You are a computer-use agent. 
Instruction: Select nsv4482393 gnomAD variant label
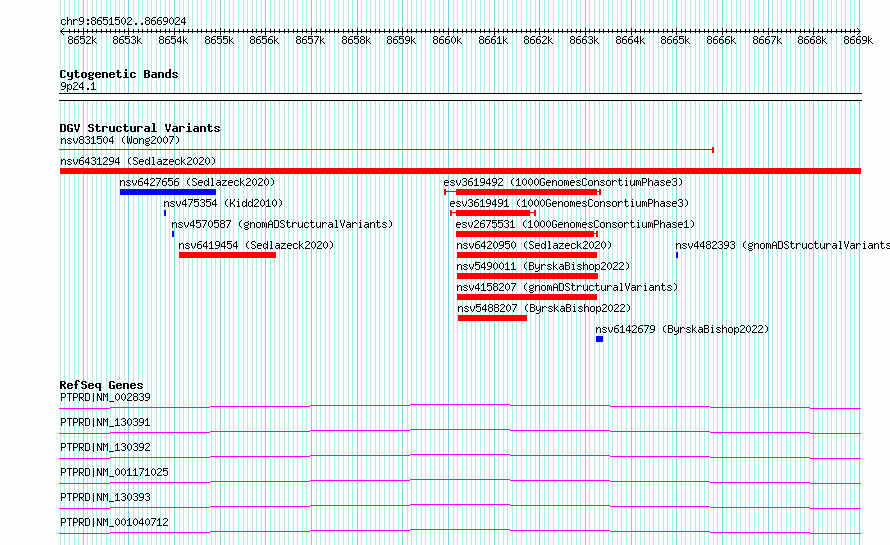point(782,245)
